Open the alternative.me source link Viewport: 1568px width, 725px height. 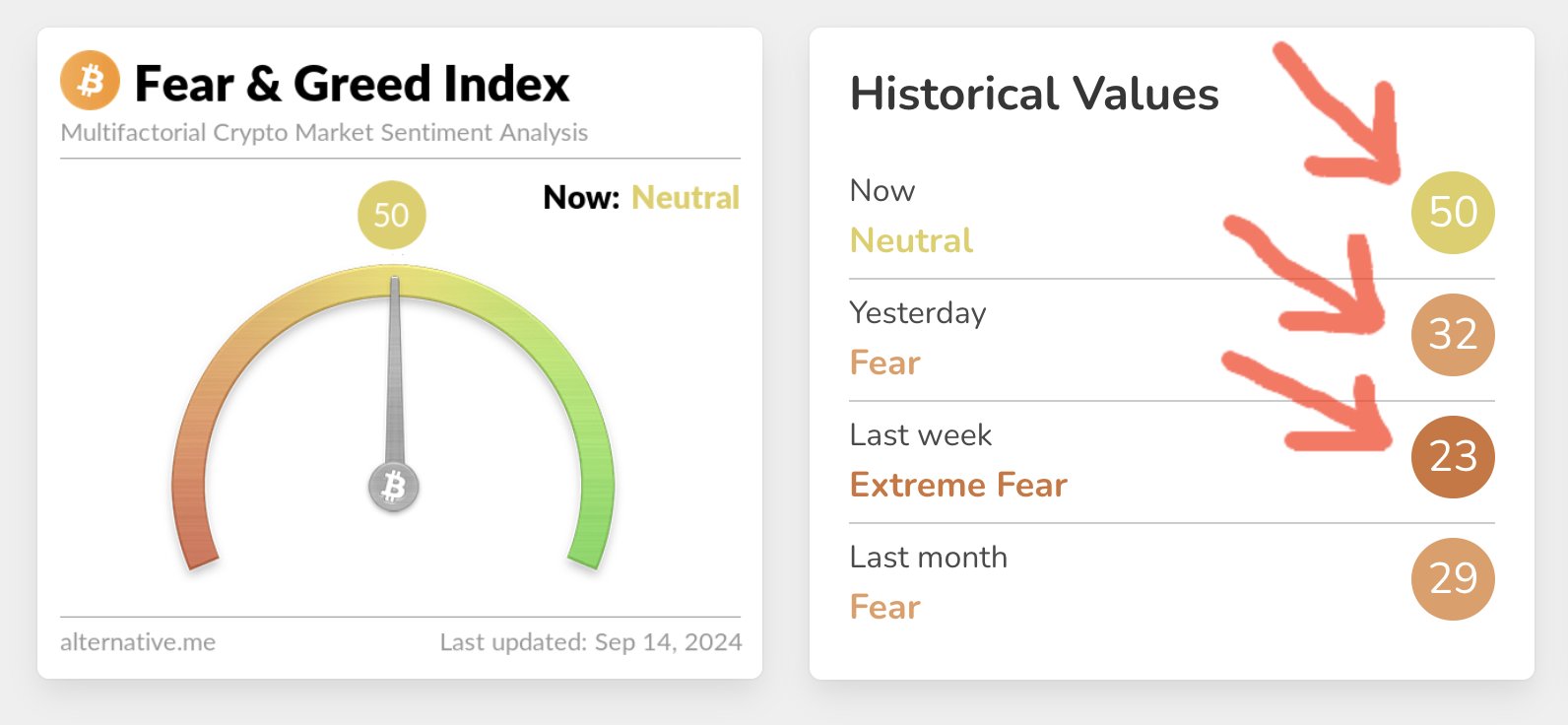click(138, 642)
